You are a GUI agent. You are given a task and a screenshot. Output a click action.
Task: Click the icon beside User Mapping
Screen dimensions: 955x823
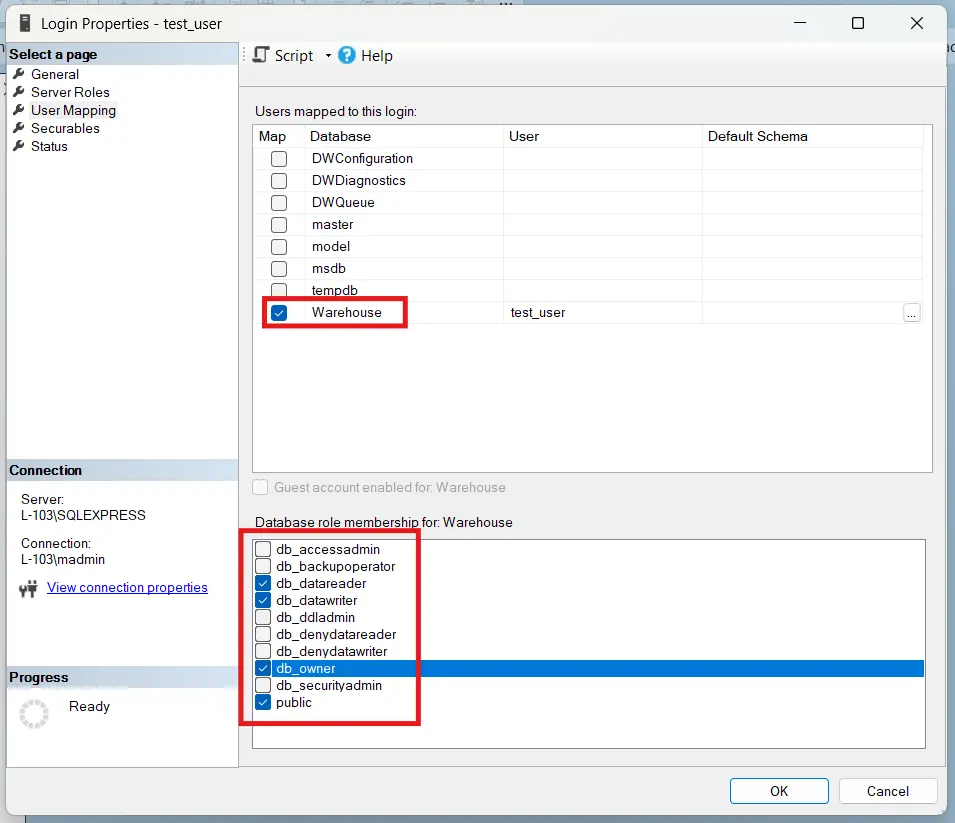point(17,110)
